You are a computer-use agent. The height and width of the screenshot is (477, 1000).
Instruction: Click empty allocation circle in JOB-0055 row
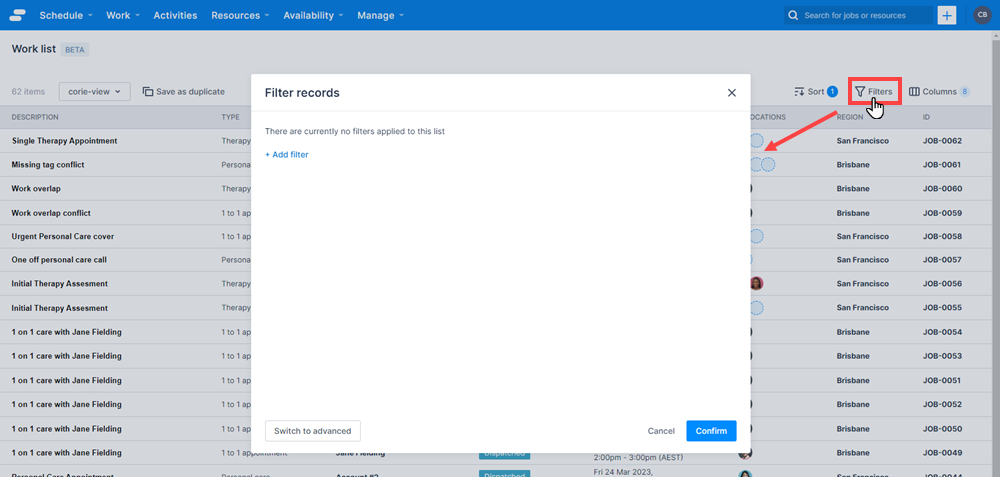point(757,308)
